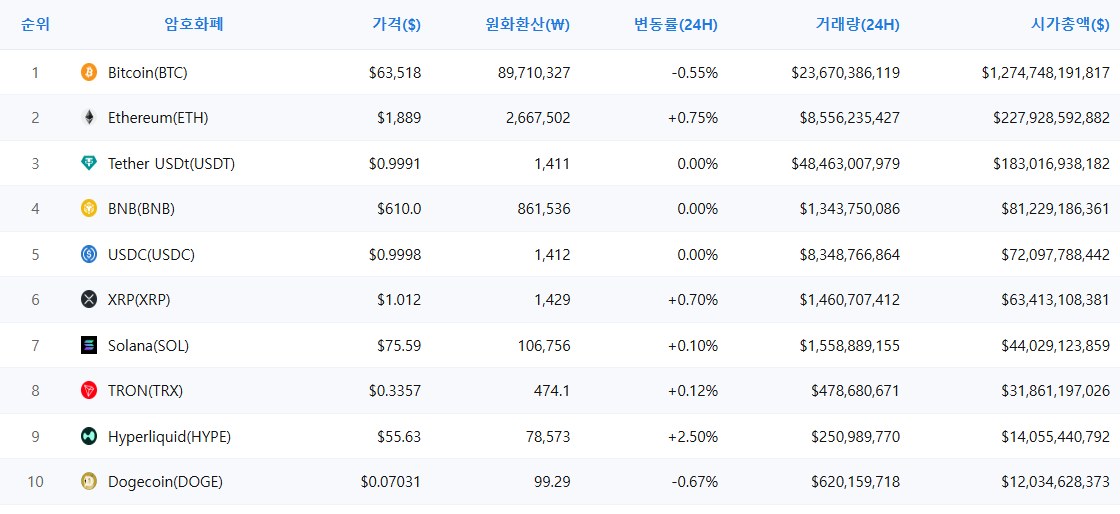Open the Bitcoin(BTC) name link
The image size is (1120, 514).
(148, 73)
